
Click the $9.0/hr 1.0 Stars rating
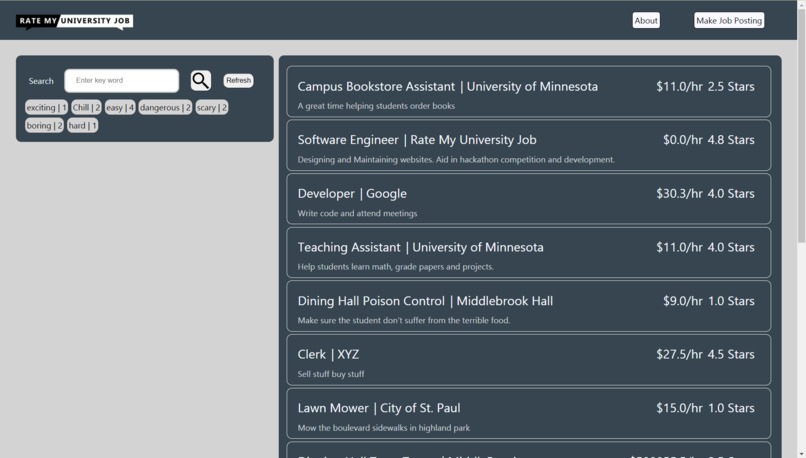click(x=708, y=301)
